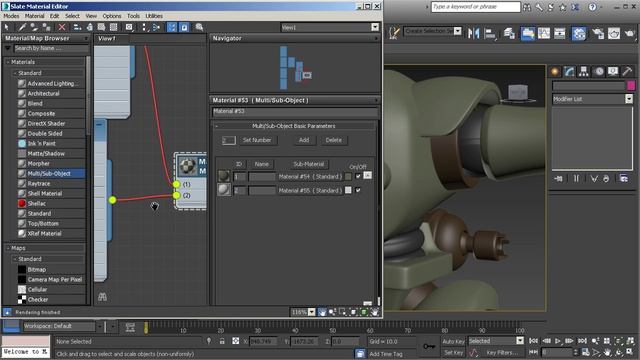Click binoculars icon at bottom of View1
This screenshot has width=640, height=360.
point(102,297)
